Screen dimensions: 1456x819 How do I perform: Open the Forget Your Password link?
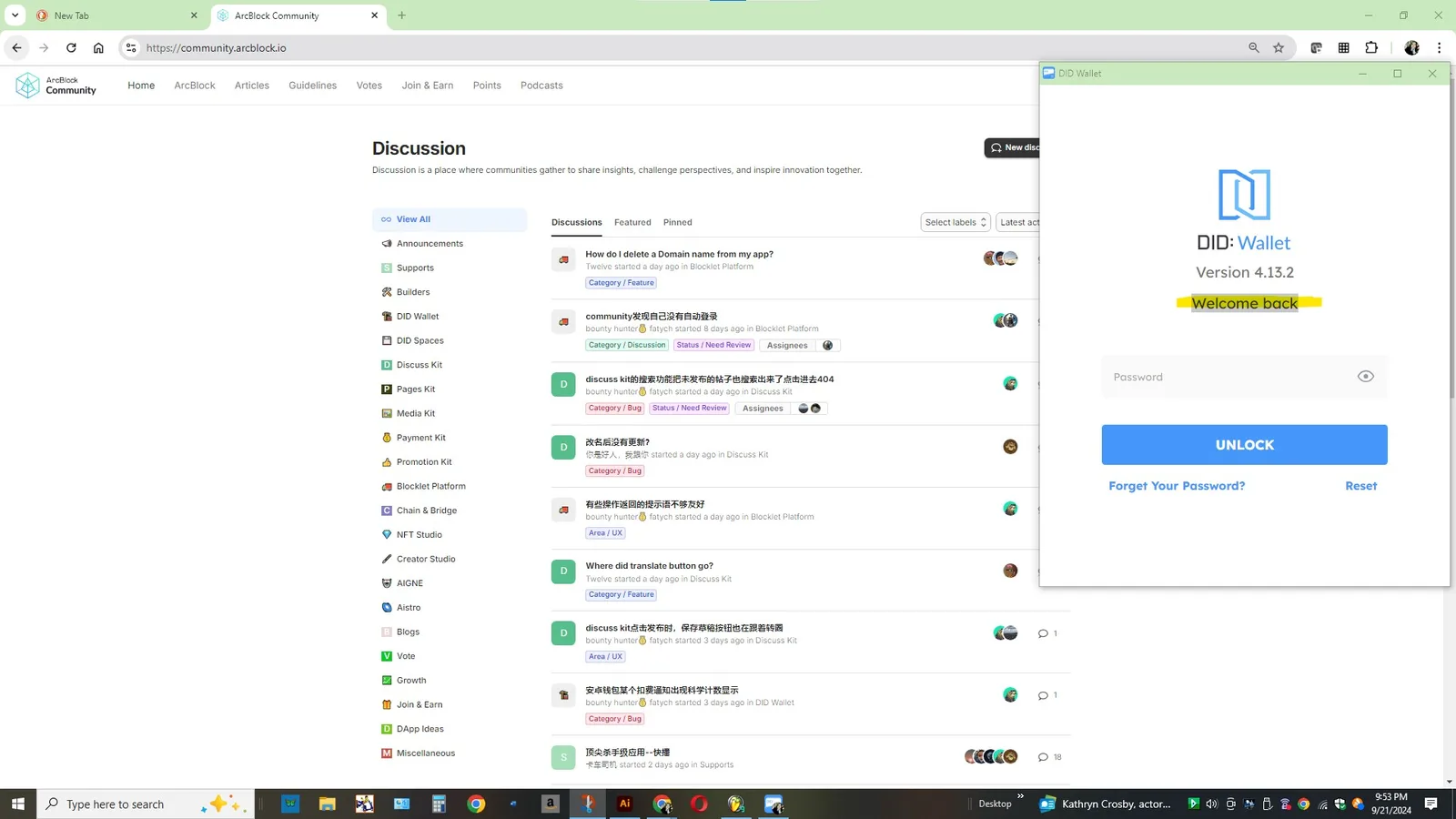point(1177,486)
